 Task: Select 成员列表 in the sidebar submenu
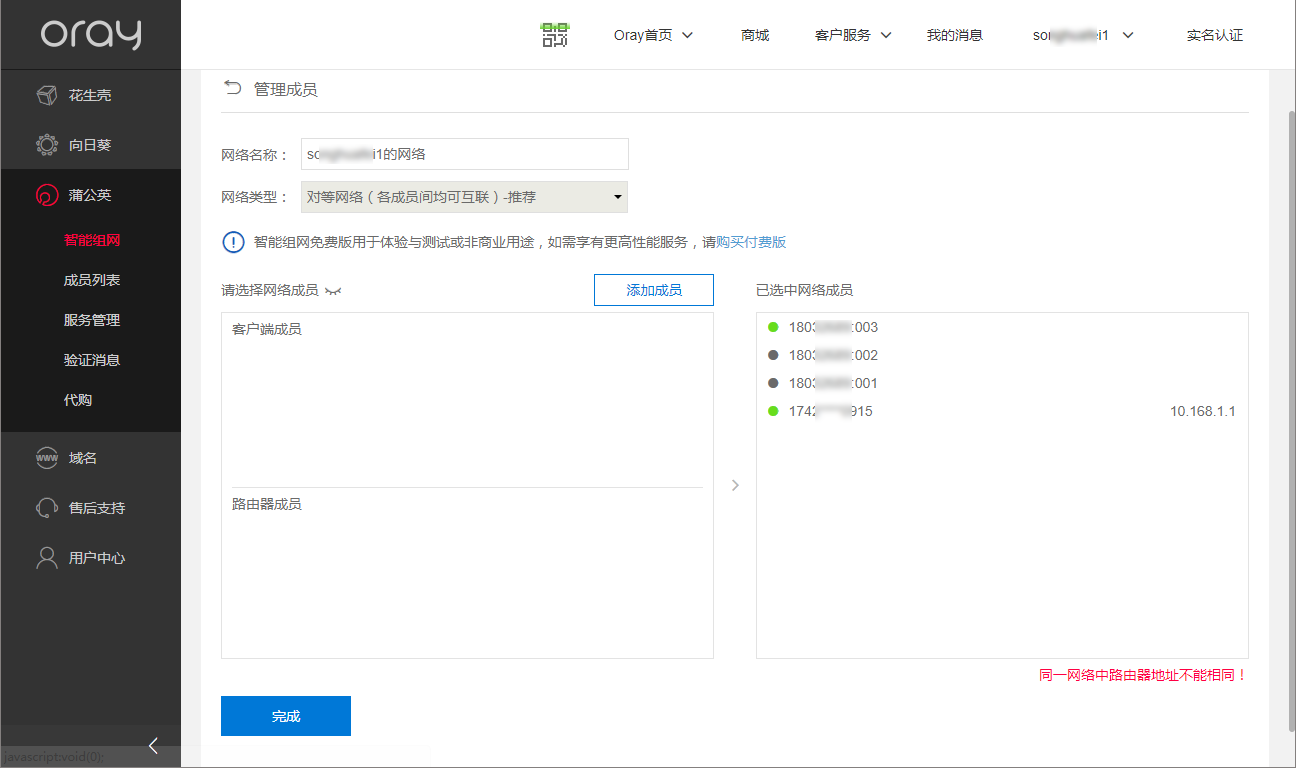92,280
